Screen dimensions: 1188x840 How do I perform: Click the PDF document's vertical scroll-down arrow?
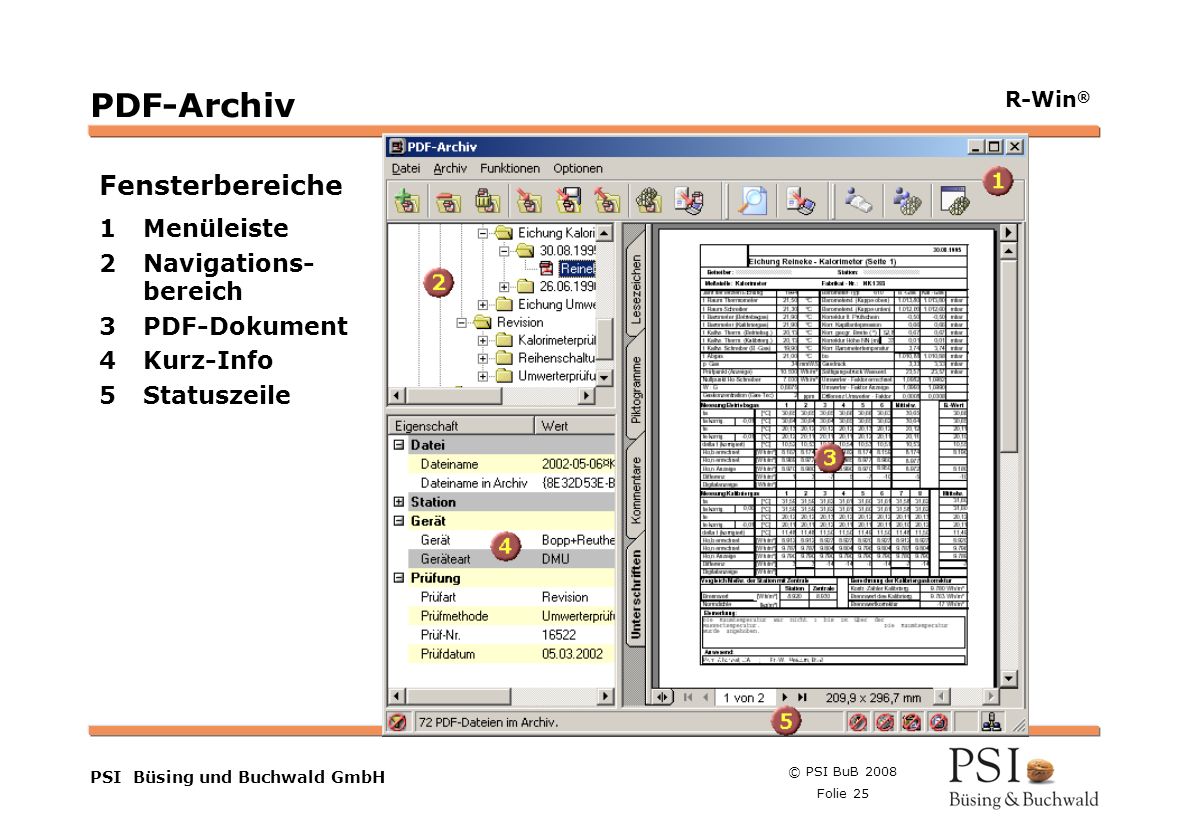tap(1008, 679)
